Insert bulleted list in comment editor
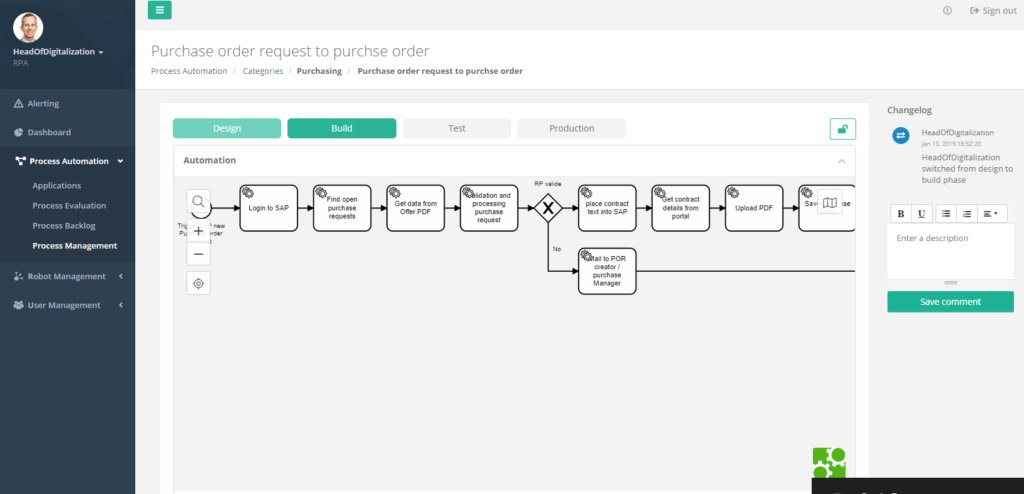1024x494 pixels. click(x=946, y=214)
